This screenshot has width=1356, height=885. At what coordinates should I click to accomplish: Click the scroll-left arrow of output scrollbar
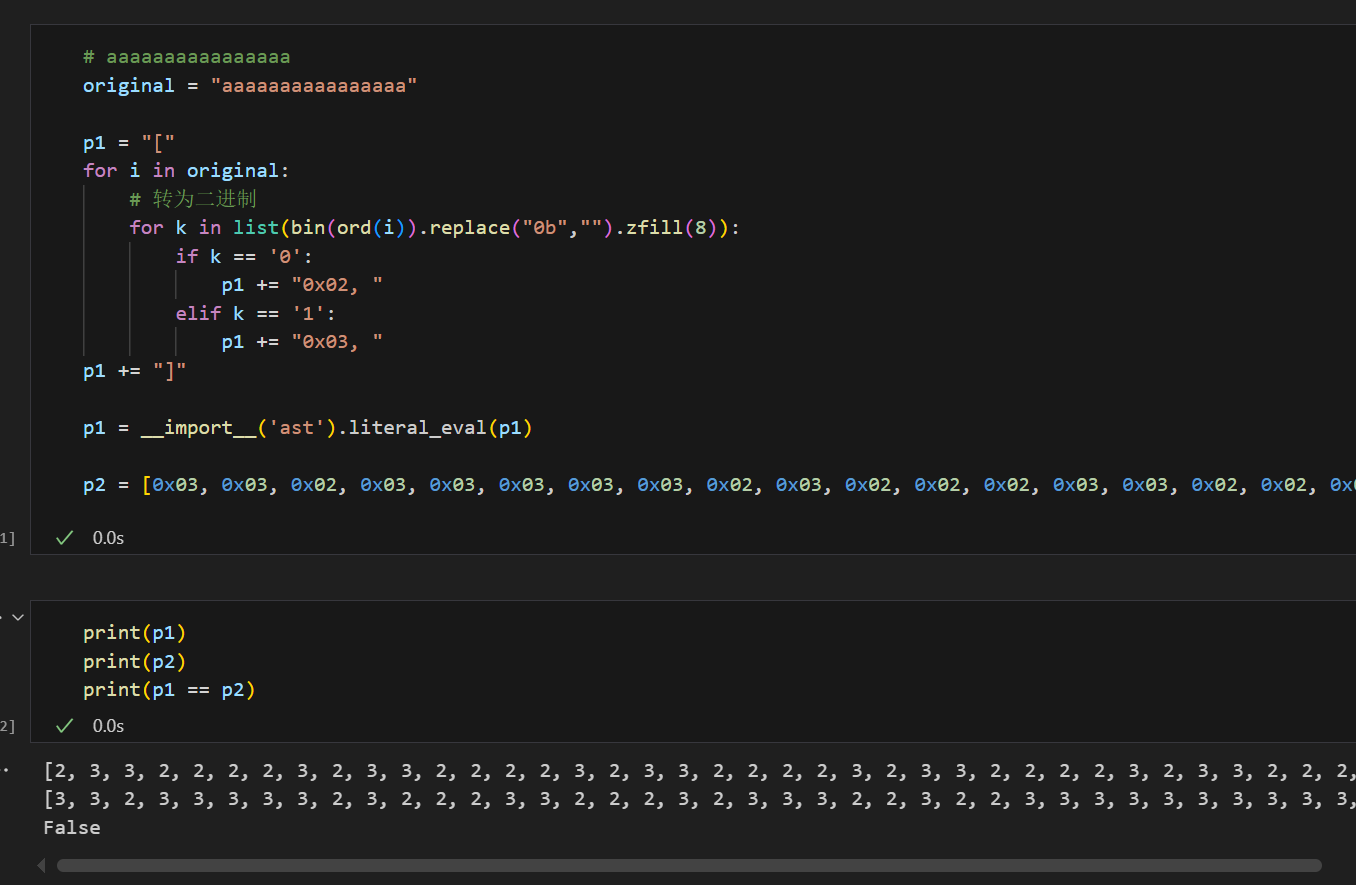pos(41,865)
